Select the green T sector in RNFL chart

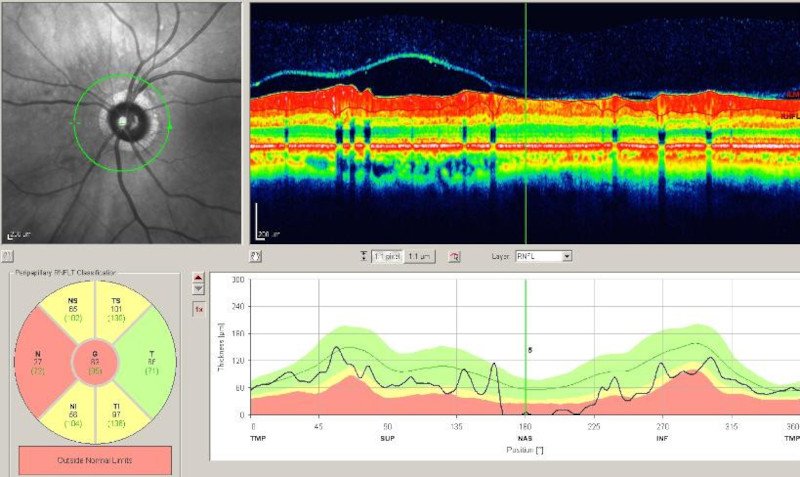click(152, 359)
